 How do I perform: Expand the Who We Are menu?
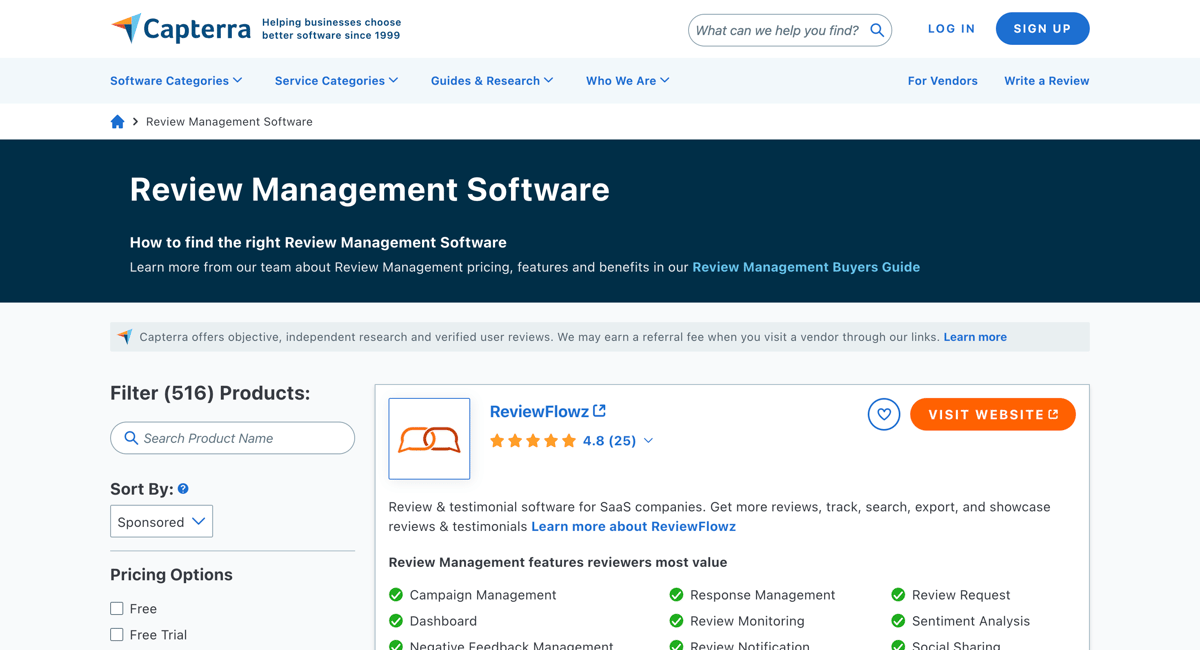click(x=628, y=81)
